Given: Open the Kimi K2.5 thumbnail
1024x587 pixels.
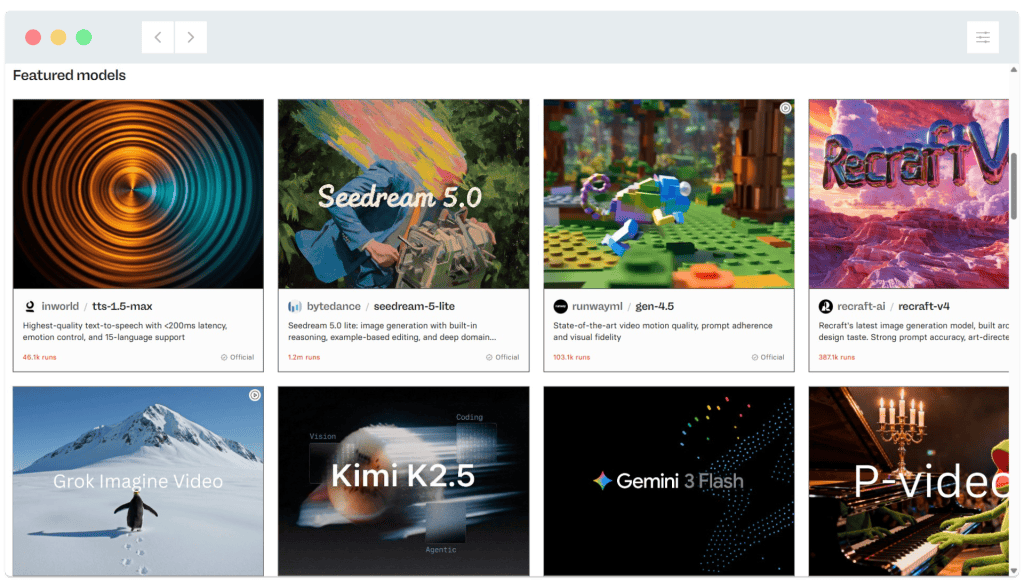Looking at the screenshot, I should point(404,481).
